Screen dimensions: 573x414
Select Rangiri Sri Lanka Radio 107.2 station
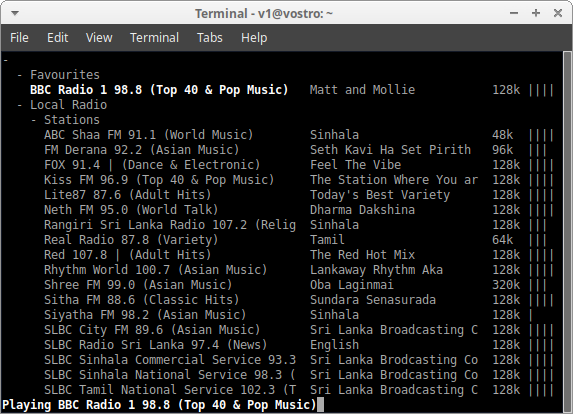pos(170,225)
